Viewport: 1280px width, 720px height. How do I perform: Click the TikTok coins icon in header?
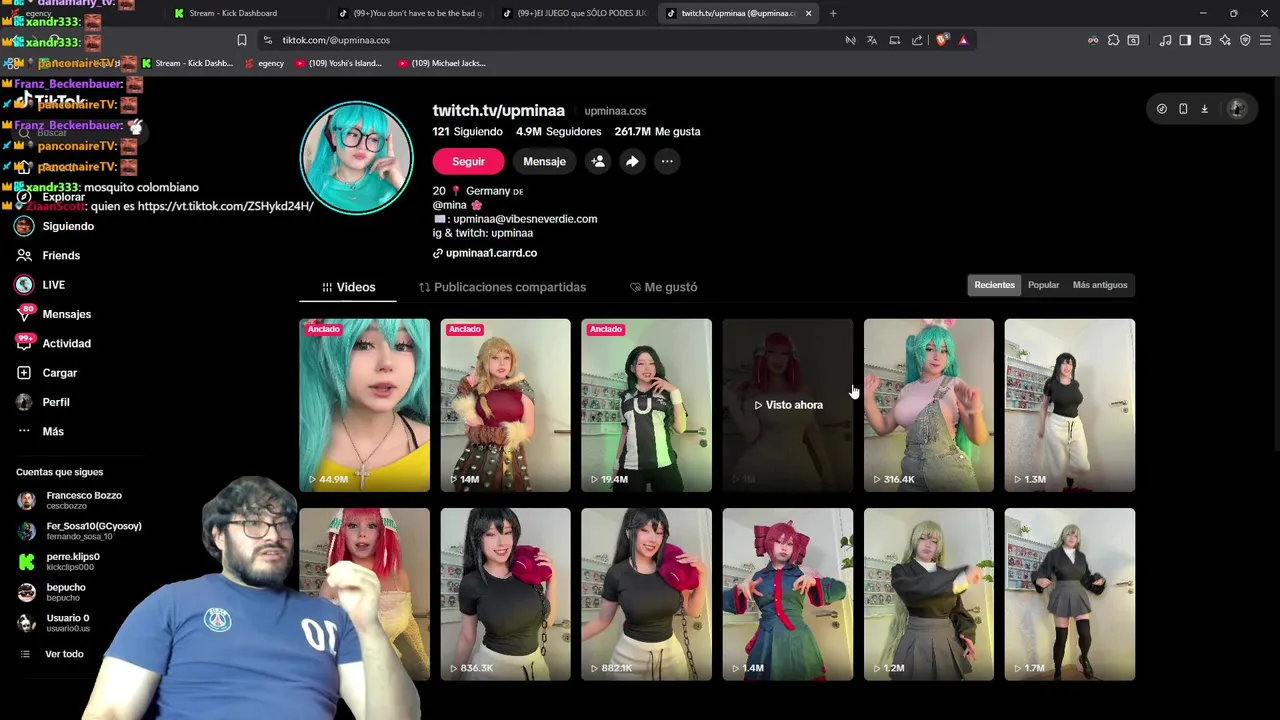pos(1161,109)
